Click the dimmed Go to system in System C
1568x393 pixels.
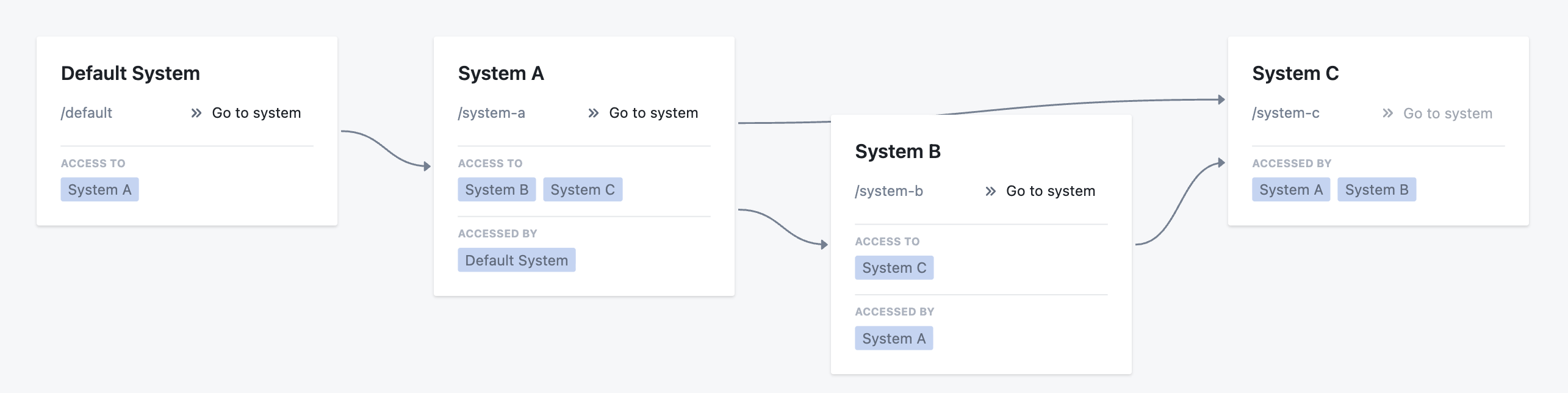[x=1447, y=114]
